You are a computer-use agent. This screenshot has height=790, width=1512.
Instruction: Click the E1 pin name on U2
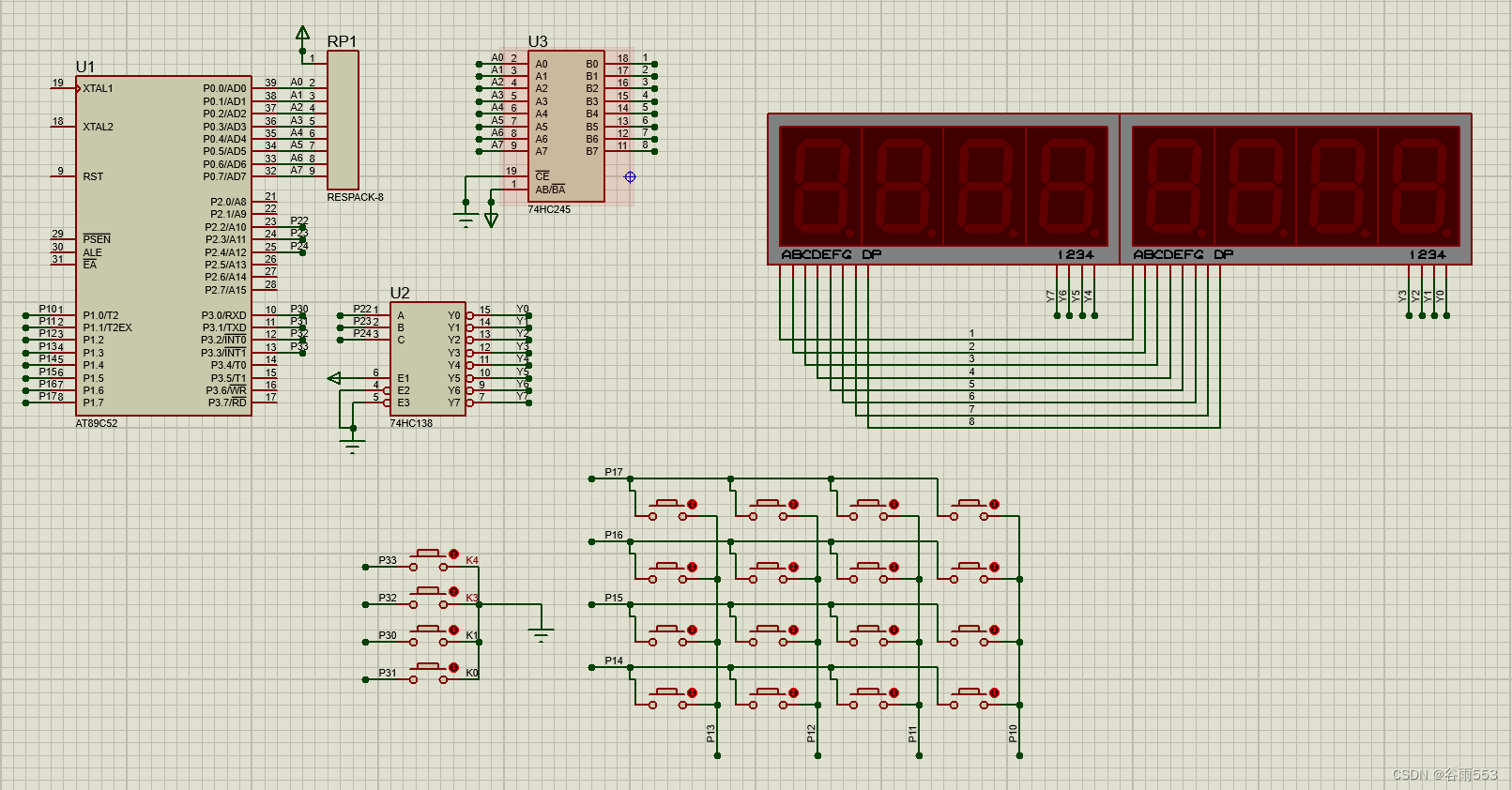(404, 378)
